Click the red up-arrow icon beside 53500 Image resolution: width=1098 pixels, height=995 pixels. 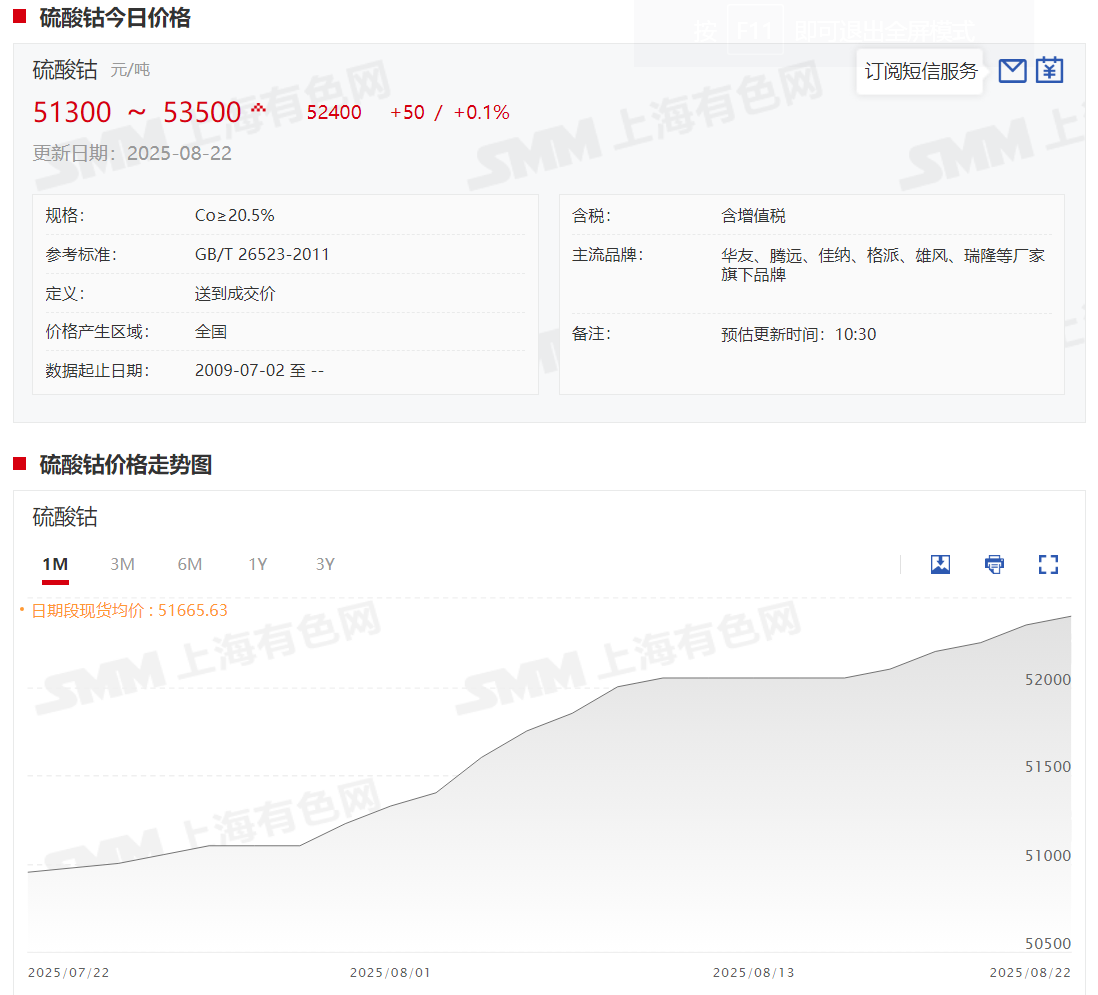(x=258, y=108)
